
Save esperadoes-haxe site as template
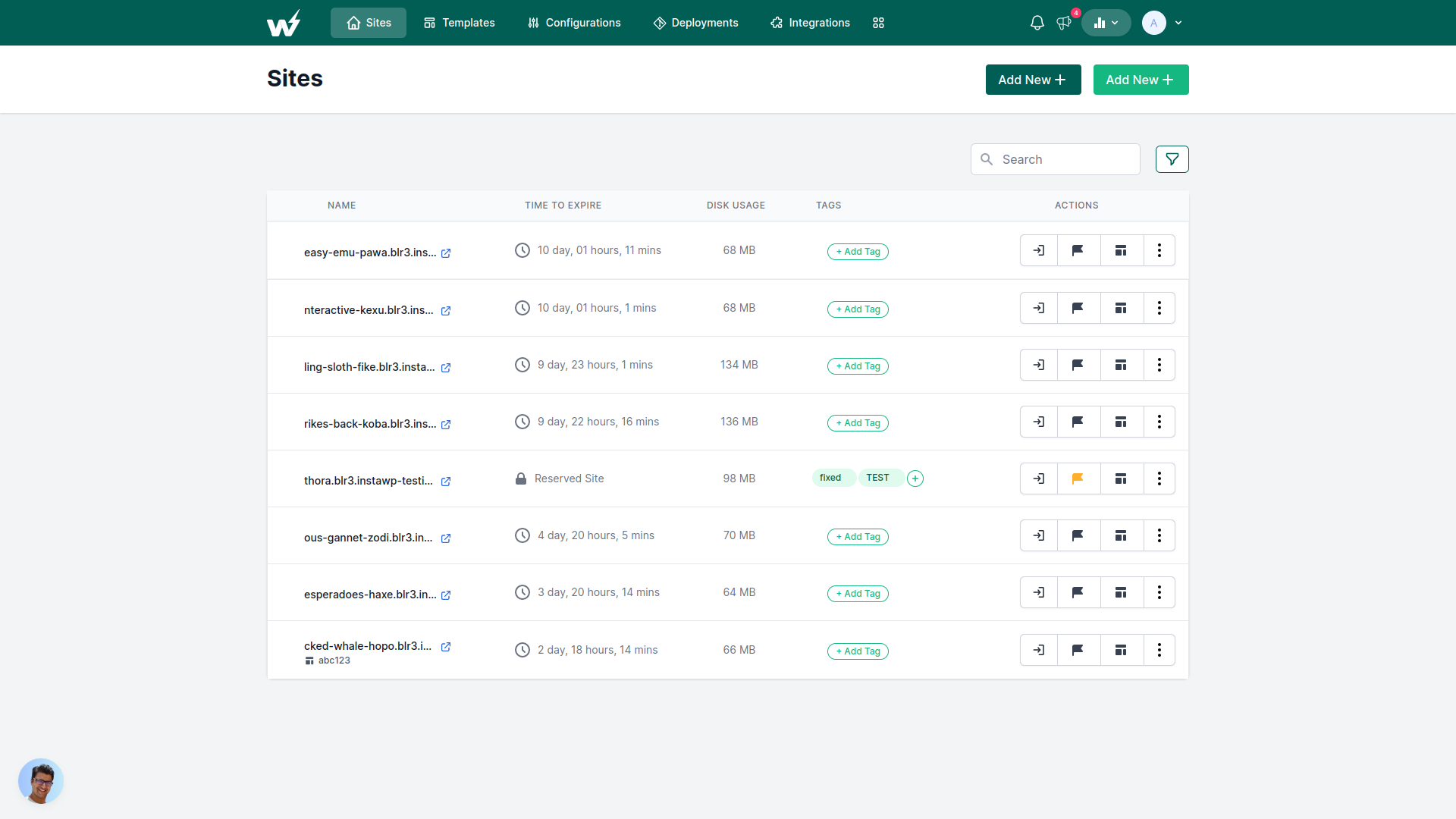1121,592
